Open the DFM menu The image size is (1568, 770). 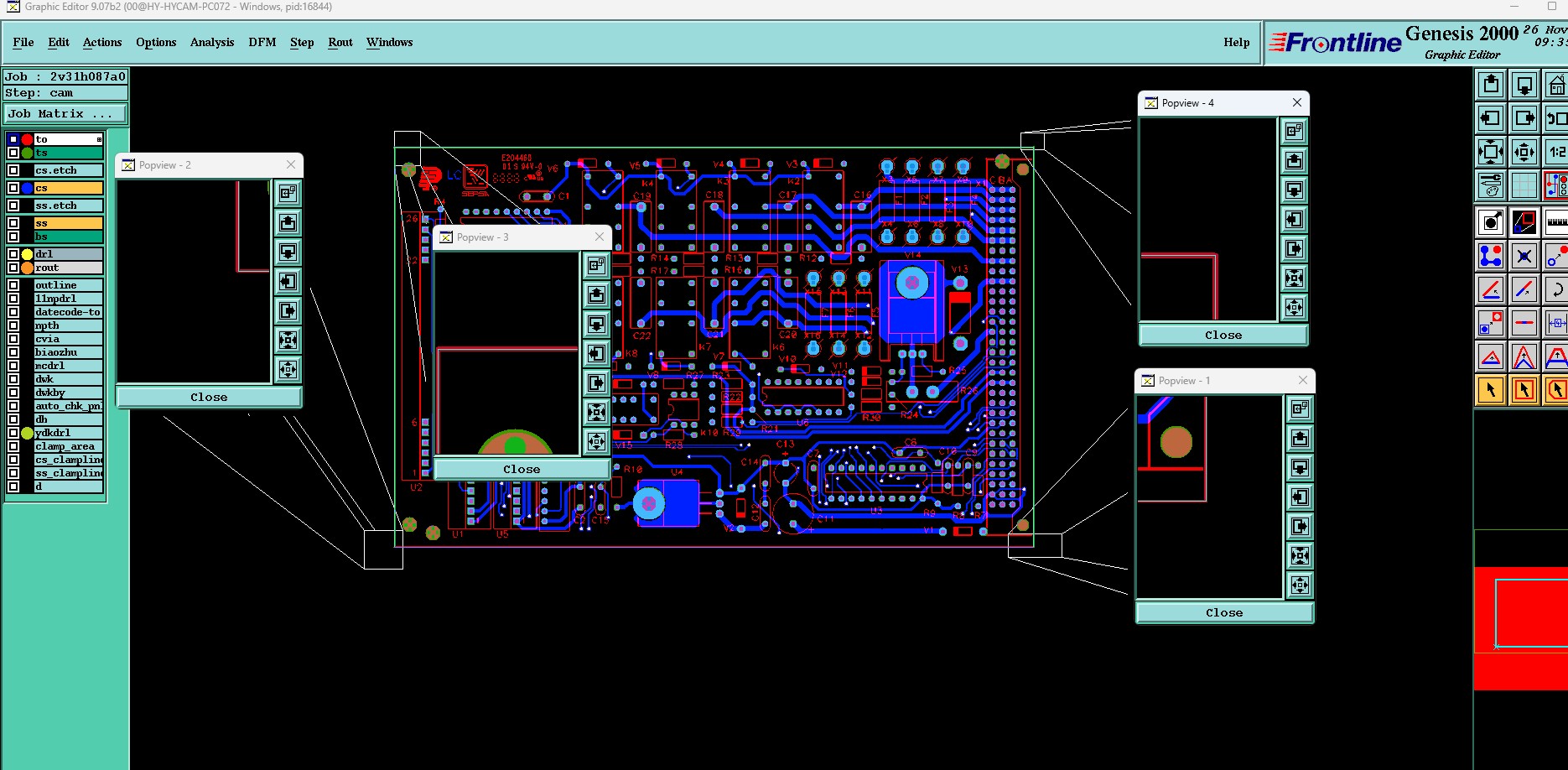point(262,42)
